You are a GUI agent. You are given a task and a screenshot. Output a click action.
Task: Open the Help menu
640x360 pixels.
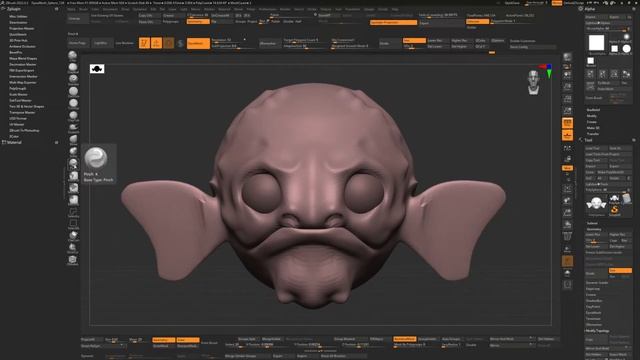(395, 9)
